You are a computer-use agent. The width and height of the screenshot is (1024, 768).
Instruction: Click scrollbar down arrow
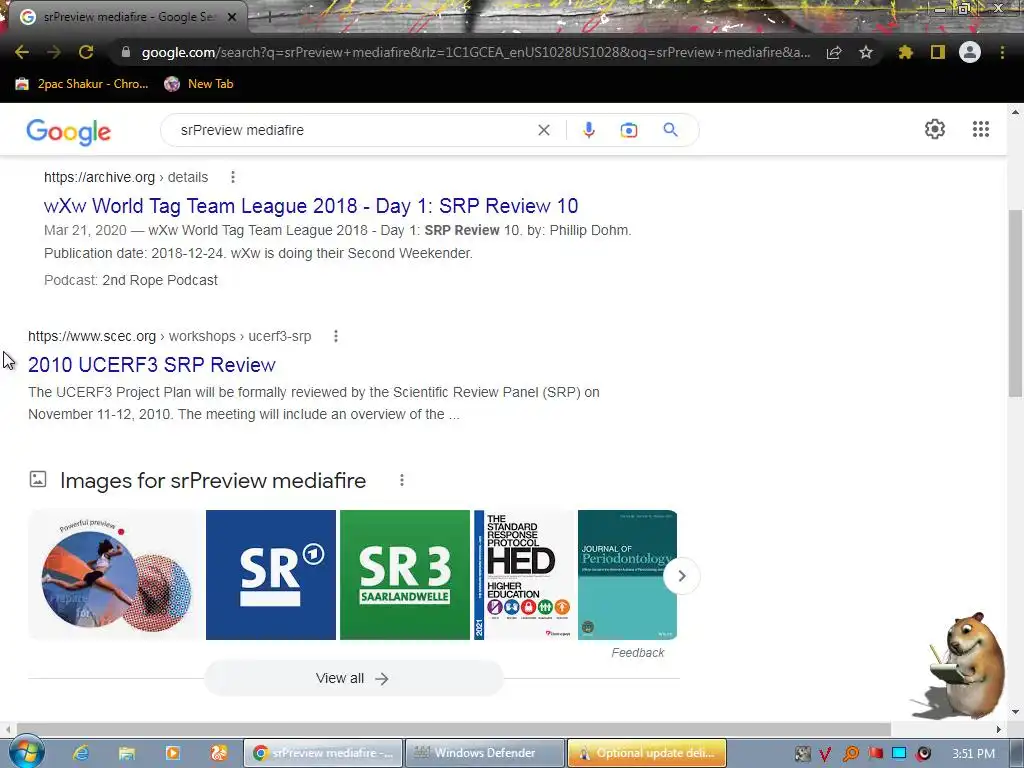point(1015,712)
